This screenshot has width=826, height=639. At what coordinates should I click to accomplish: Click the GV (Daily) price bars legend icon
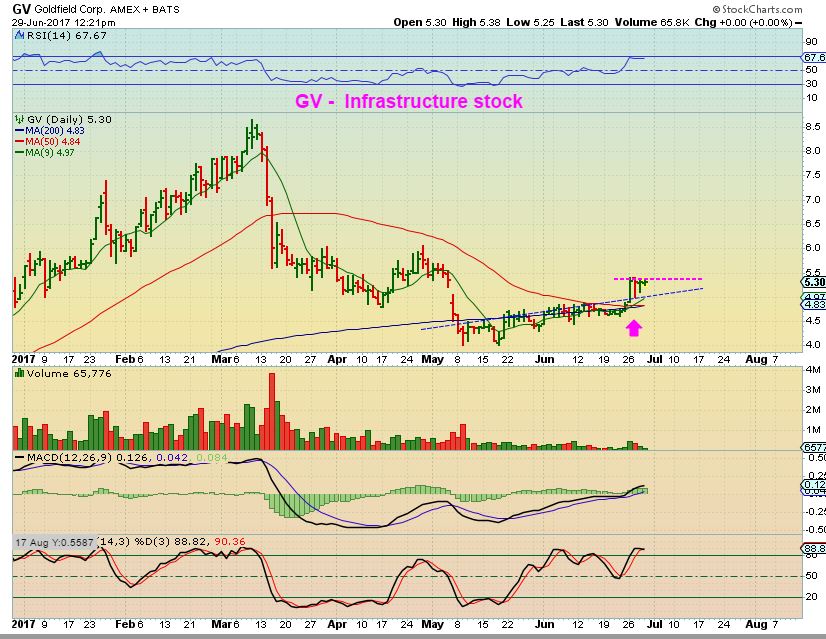click(x=19, y=120)
